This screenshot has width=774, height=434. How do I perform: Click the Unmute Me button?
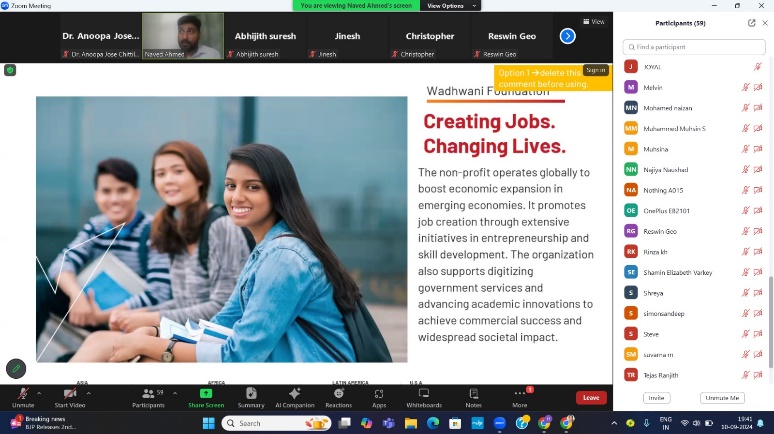tap(722, 397)
